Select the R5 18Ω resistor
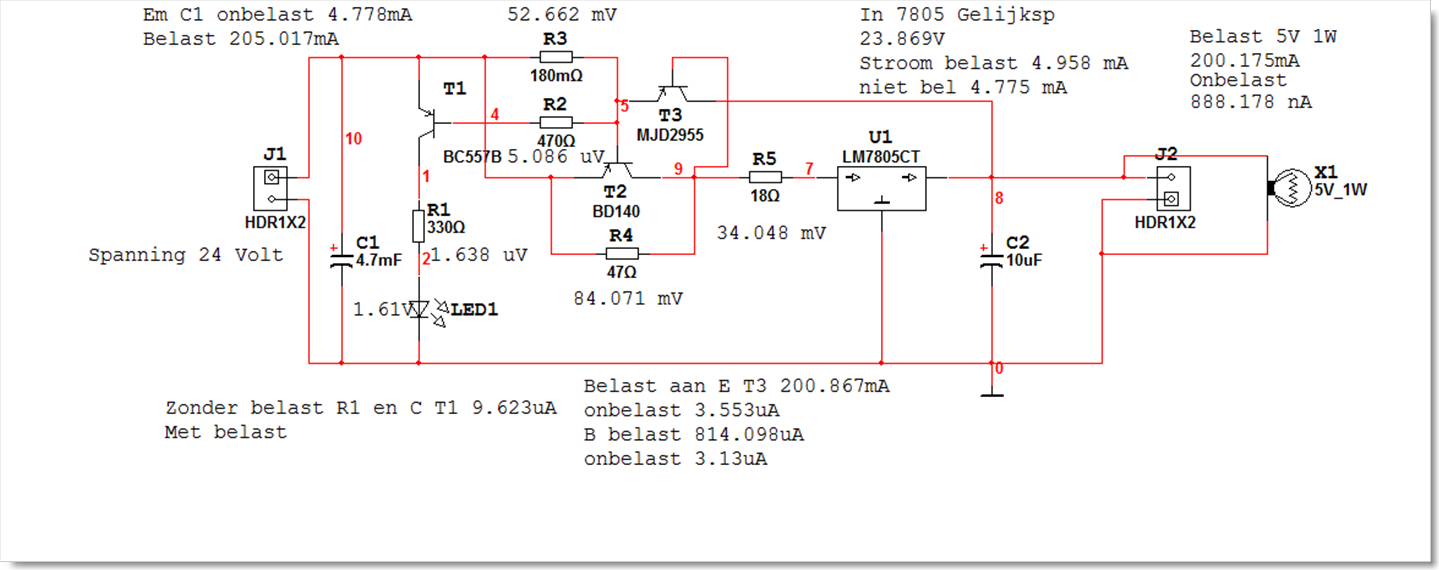1439x570 pixels. pyautogui.click(x=765, y=177)
